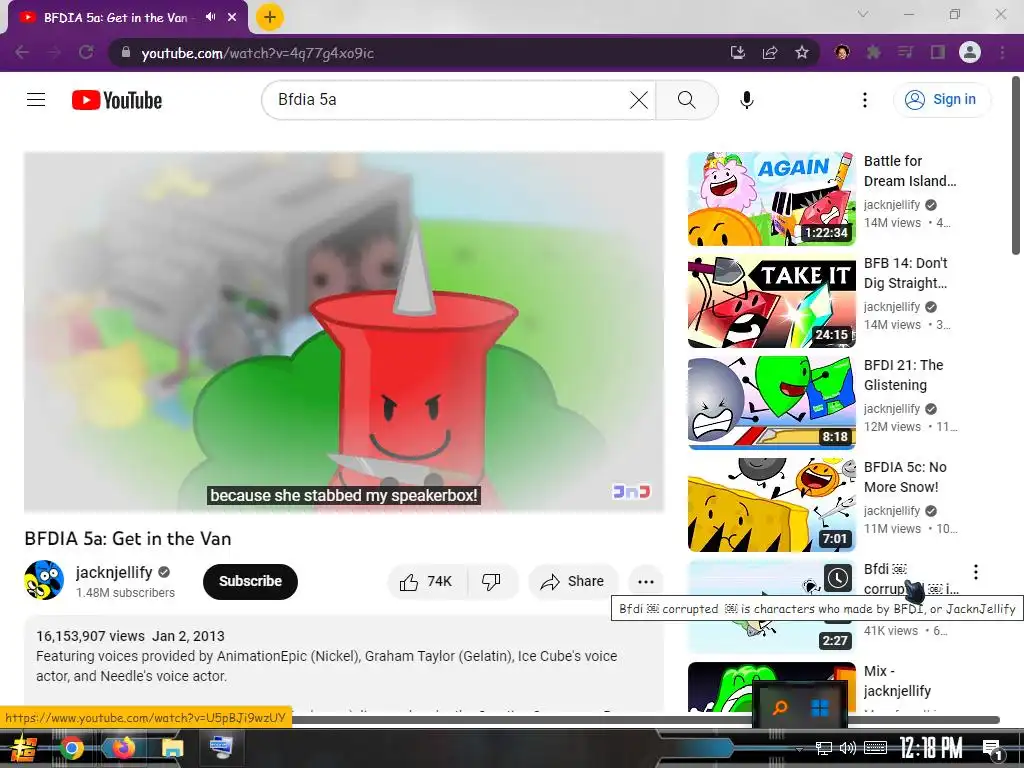The width and height of the screenshot is (1024, 768).
Task: Select the BFDIA 5a: Get in the Van tab
Action: (128, 18)
